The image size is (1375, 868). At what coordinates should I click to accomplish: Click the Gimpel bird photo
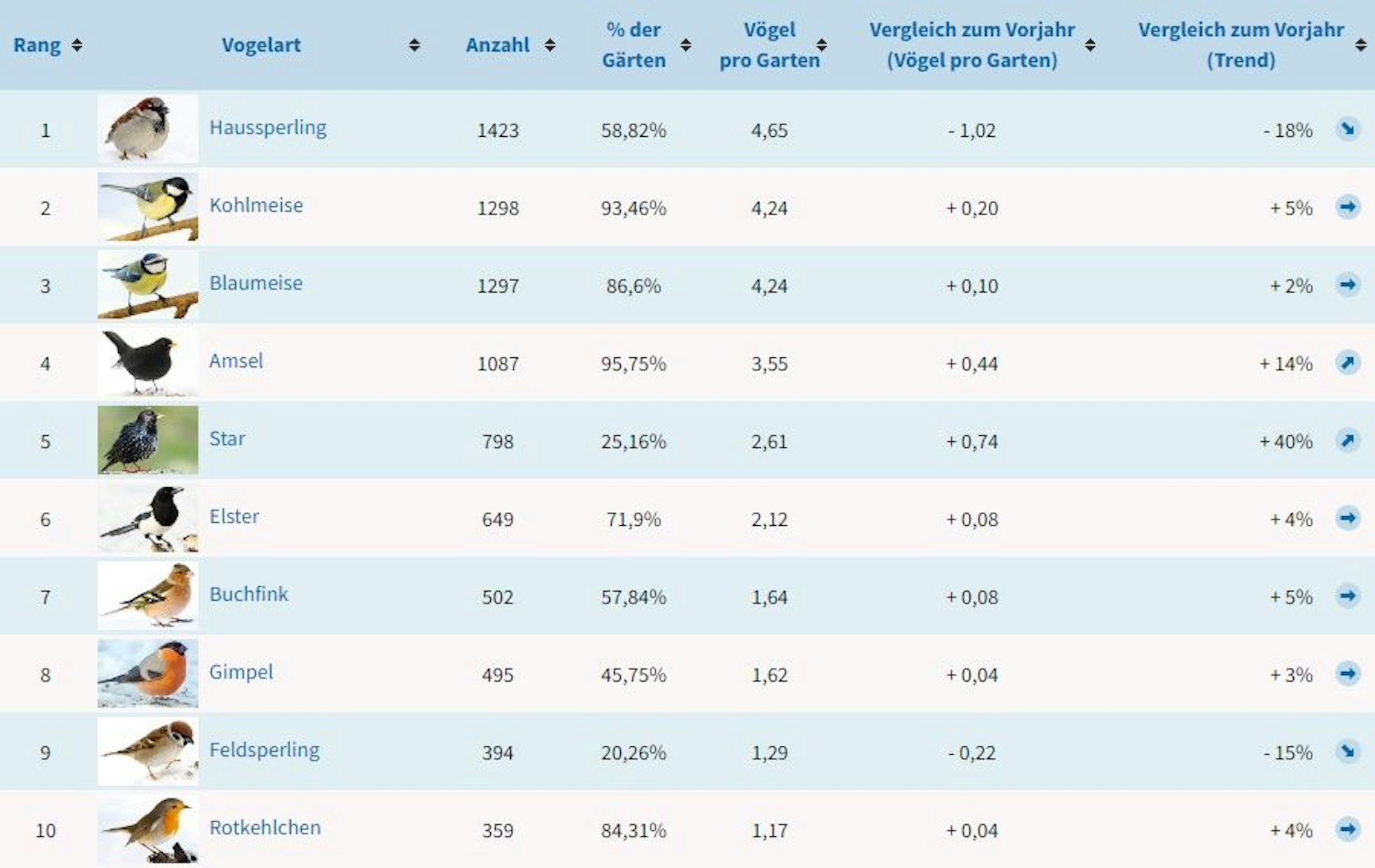coord(148,674)
